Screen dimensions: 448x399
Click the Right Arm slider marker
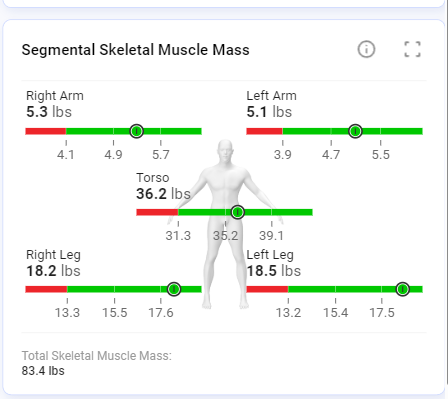pos(137,131)
